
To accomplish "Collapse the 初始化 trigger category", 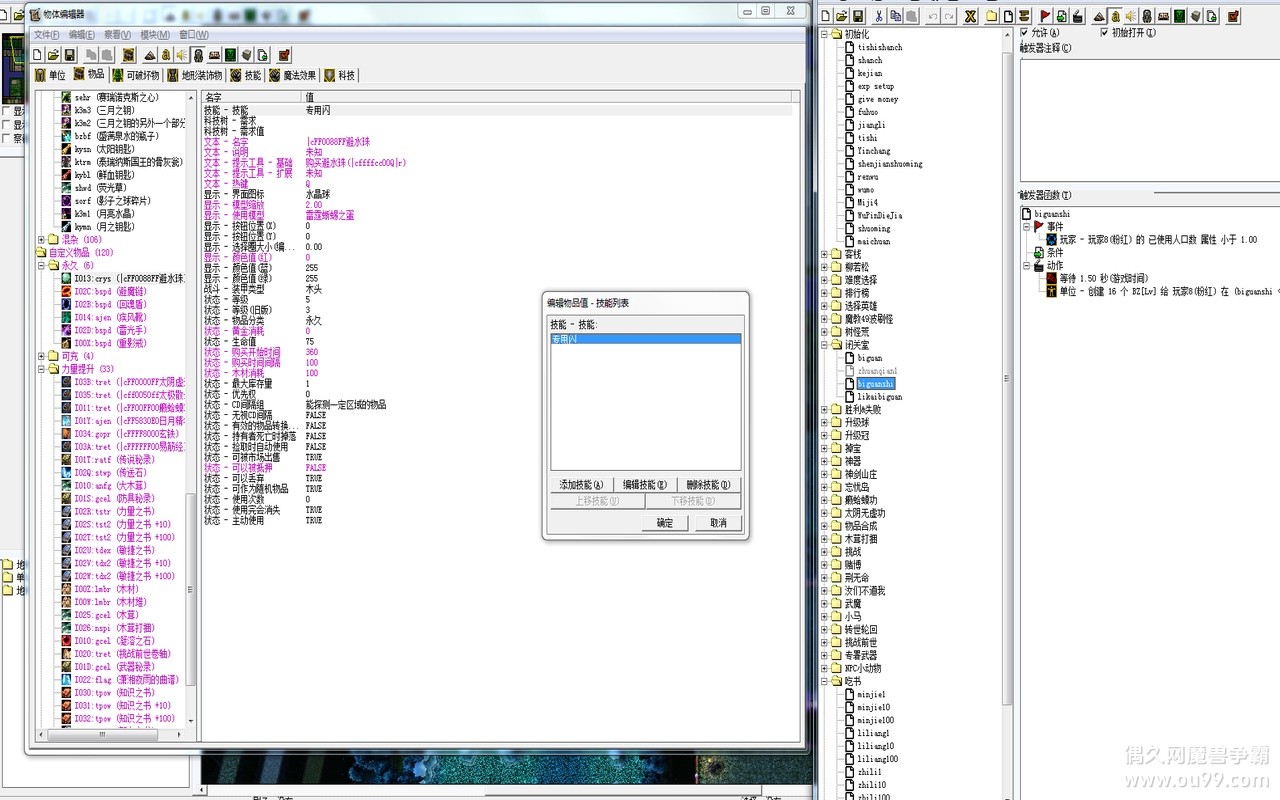I will pos(825,34).
